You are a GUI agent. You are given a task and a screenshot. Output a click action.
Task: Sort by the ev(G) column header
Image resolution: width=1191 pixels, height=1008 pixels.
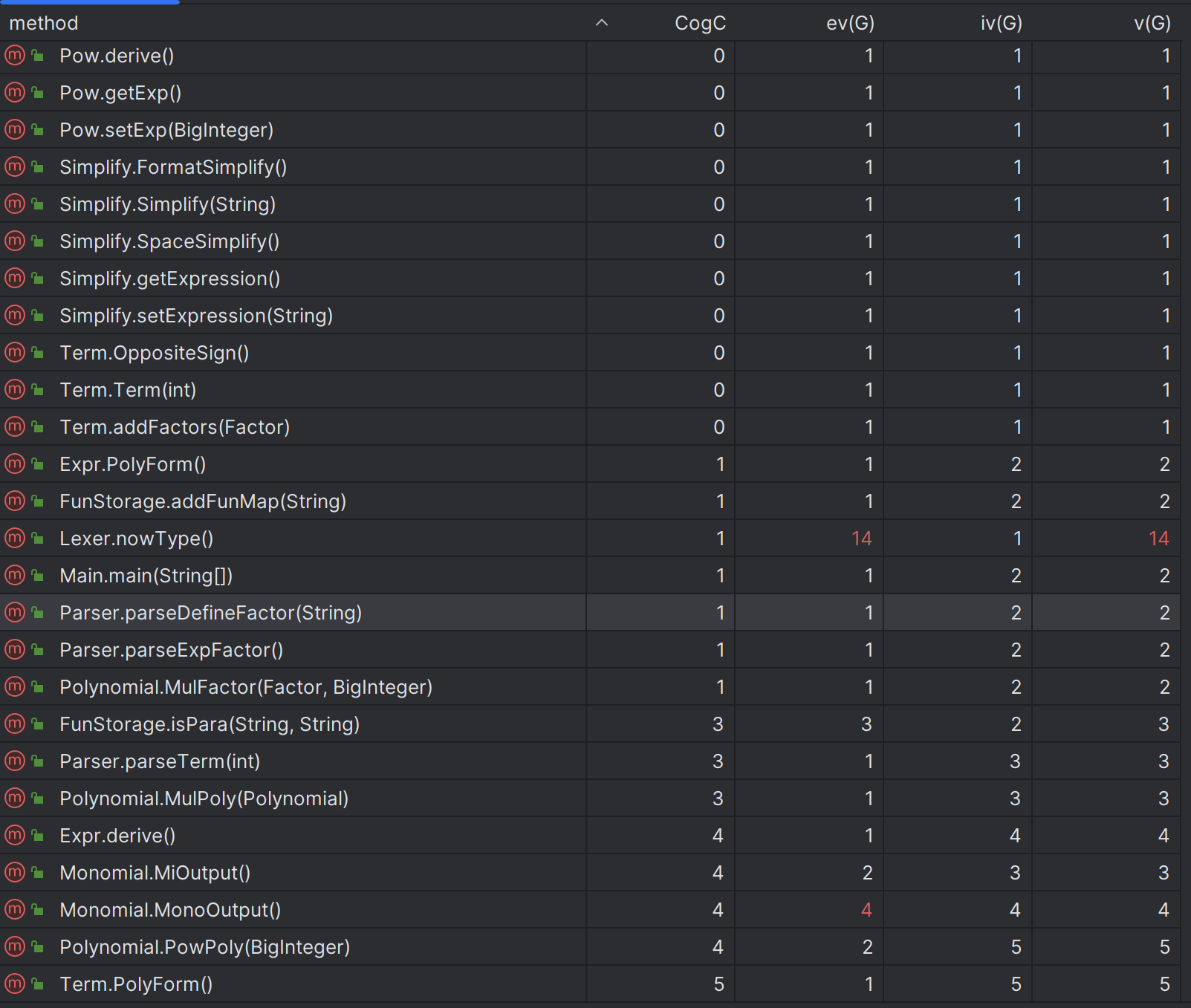coord(850,23)
